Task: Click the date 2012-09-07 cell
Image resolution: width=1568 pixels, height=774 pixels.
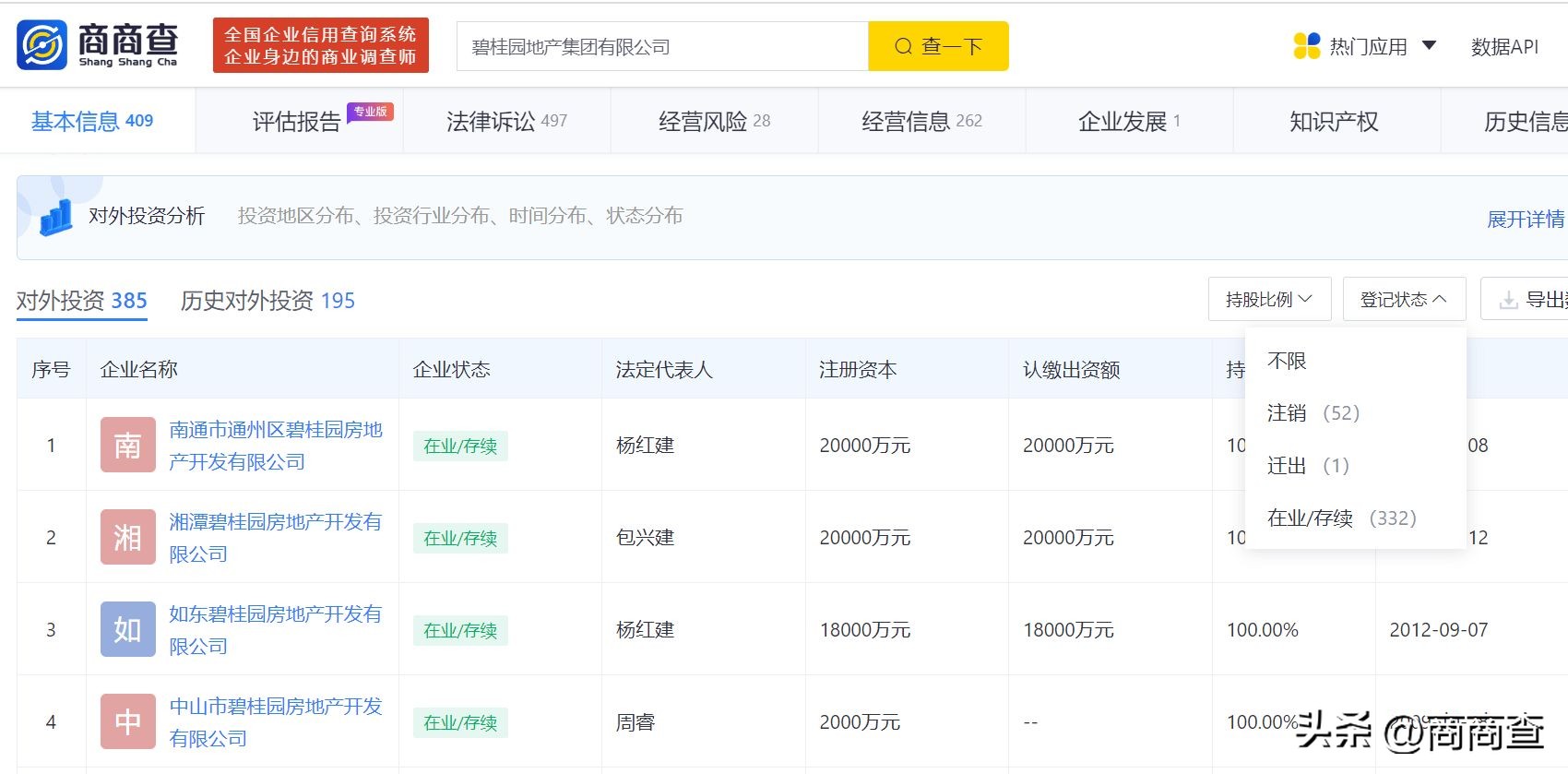Action: pos(1439,630)
